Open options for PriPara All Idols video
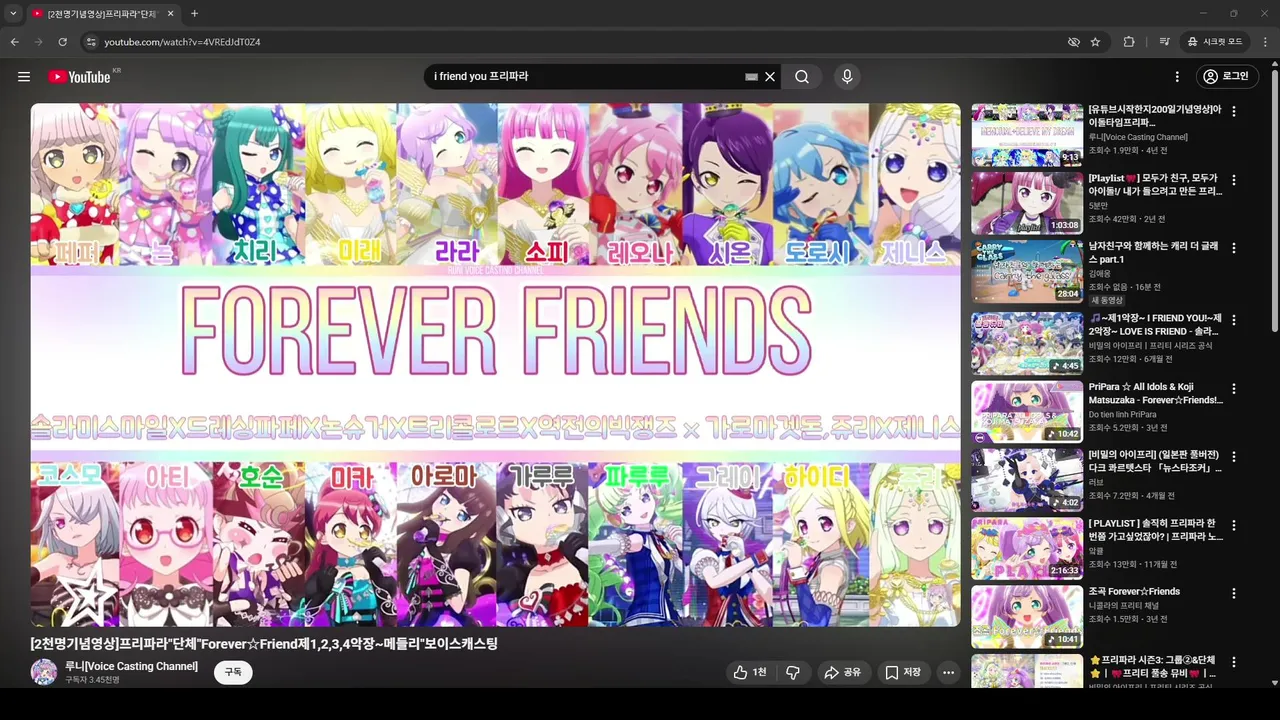Image resolution: width=1280 pixels, height=720 pixels. point(1234,388)
